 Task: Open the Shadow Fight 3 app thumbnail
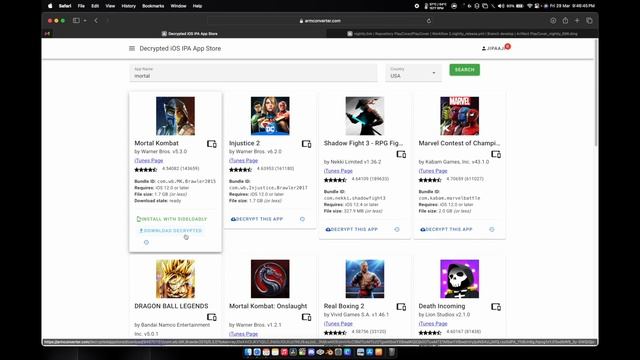pyautogui.click(x=365, y=116)
